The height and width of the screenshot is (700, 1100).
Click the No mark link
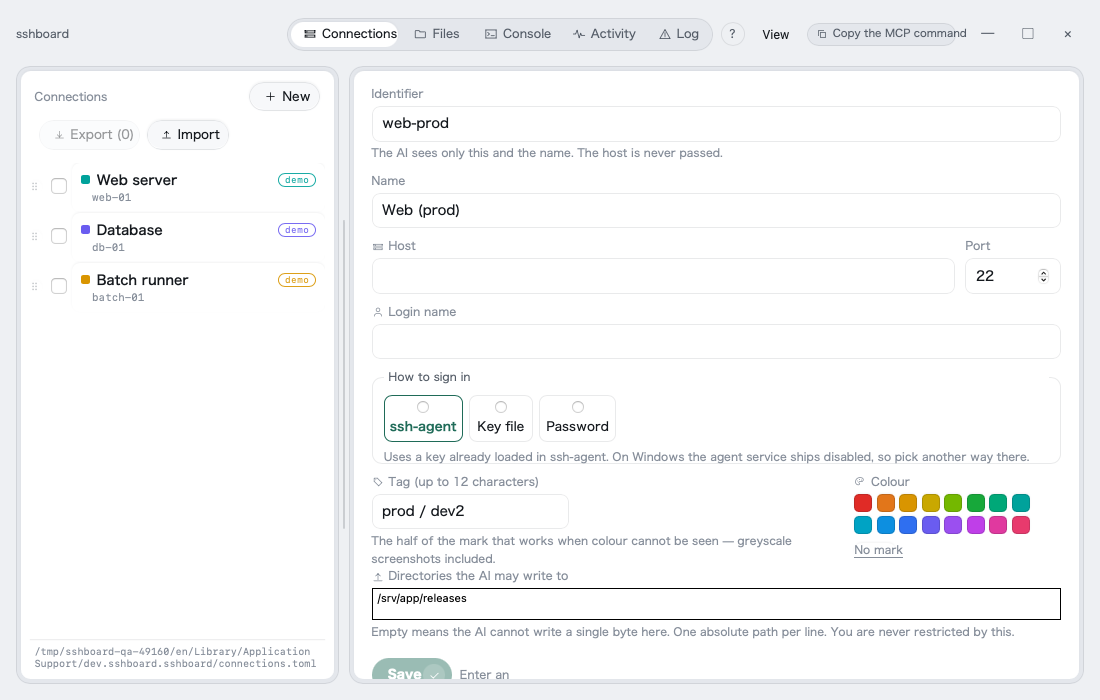(x=878, y=550)
